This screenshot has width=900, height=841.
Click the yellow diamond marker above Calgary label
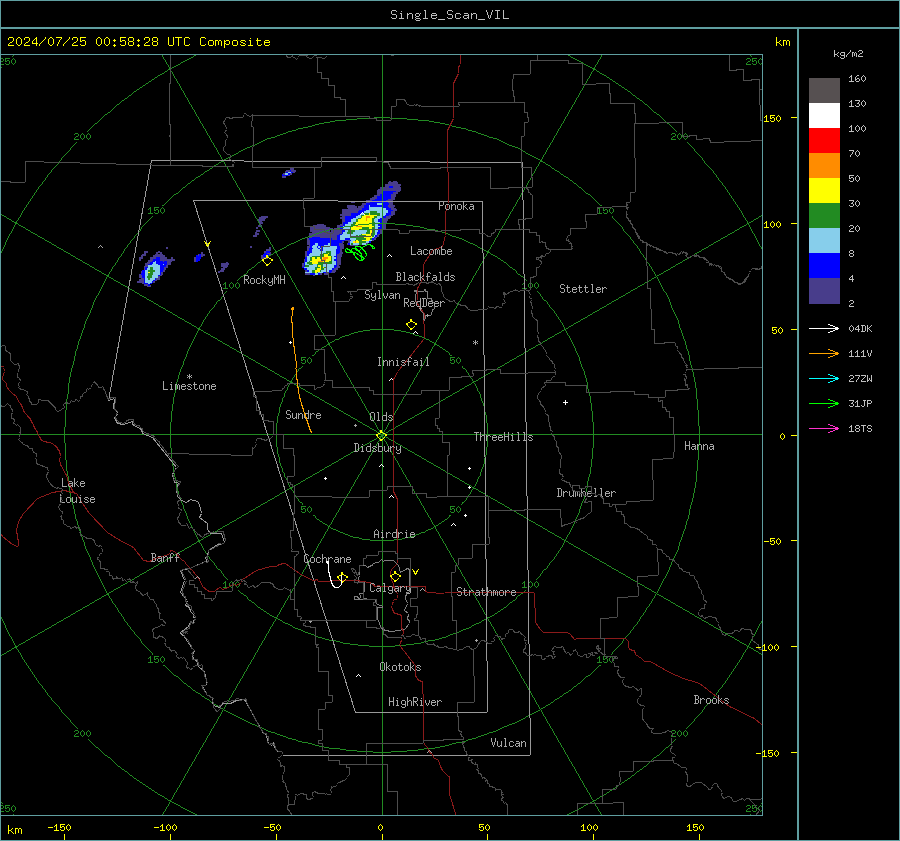(395, 576)
